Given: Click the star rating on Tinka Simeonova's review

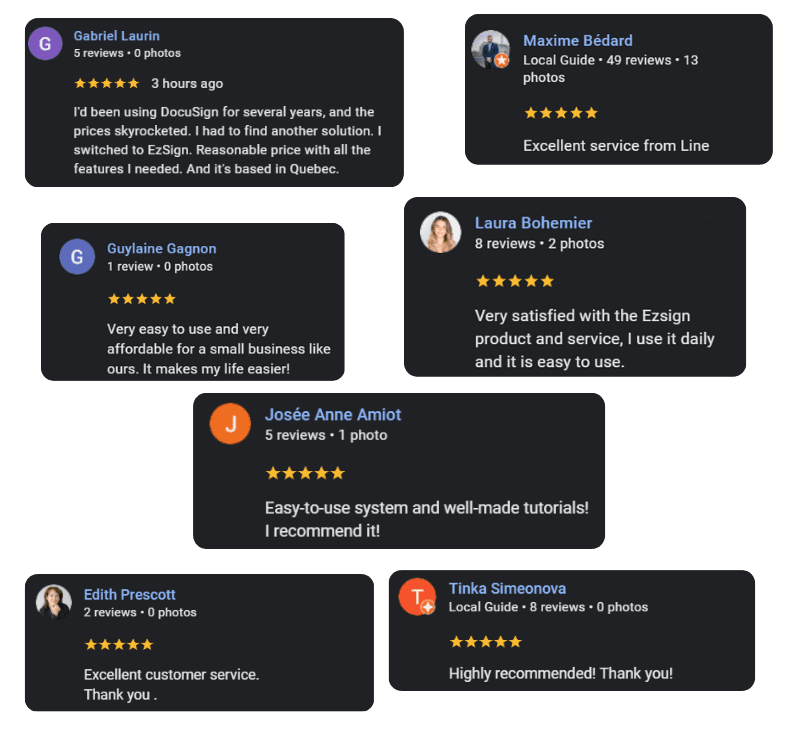Looking at the screenshot, I should point(485,642).
